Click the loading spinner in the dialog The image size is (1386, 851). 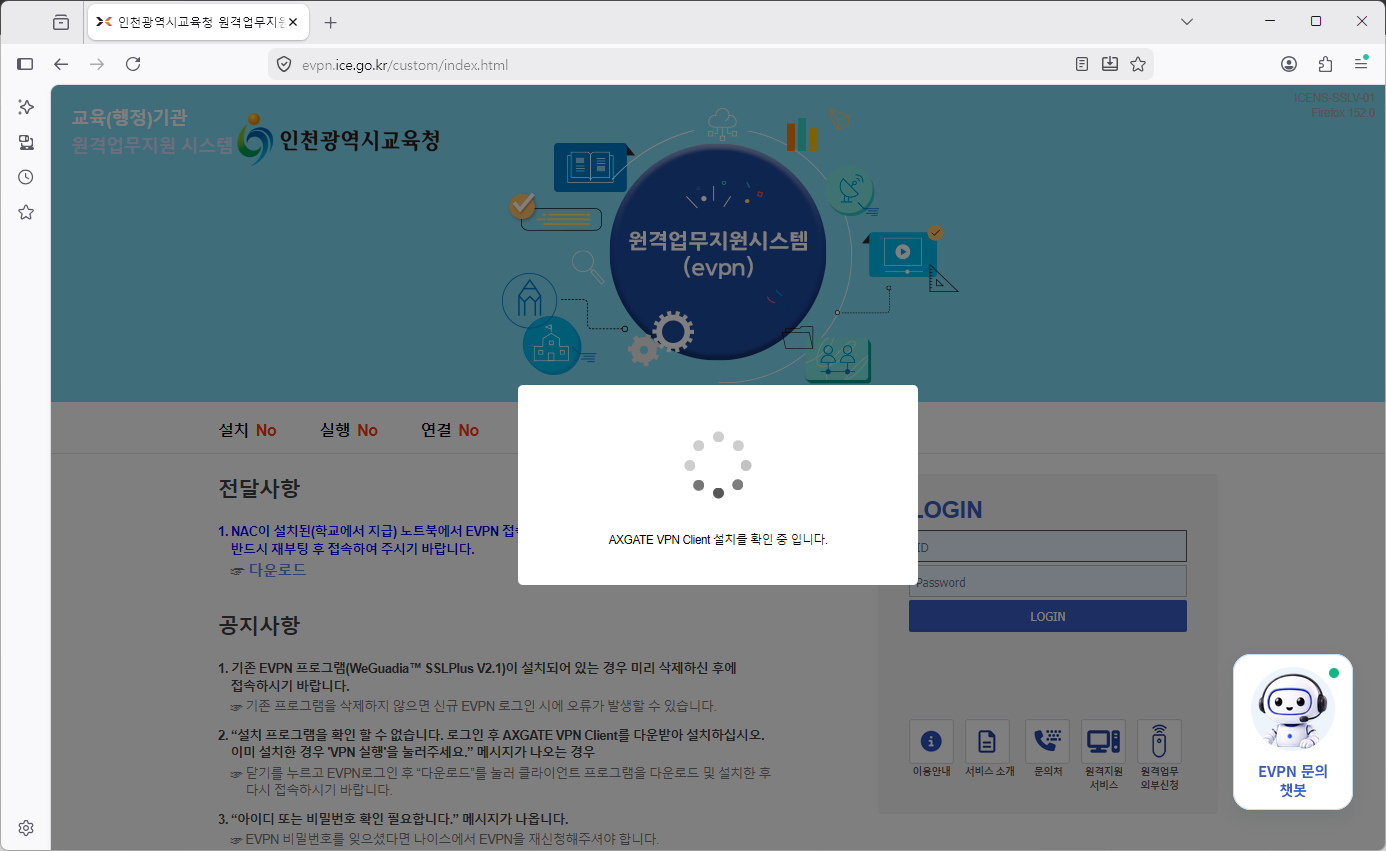(718, 465)
